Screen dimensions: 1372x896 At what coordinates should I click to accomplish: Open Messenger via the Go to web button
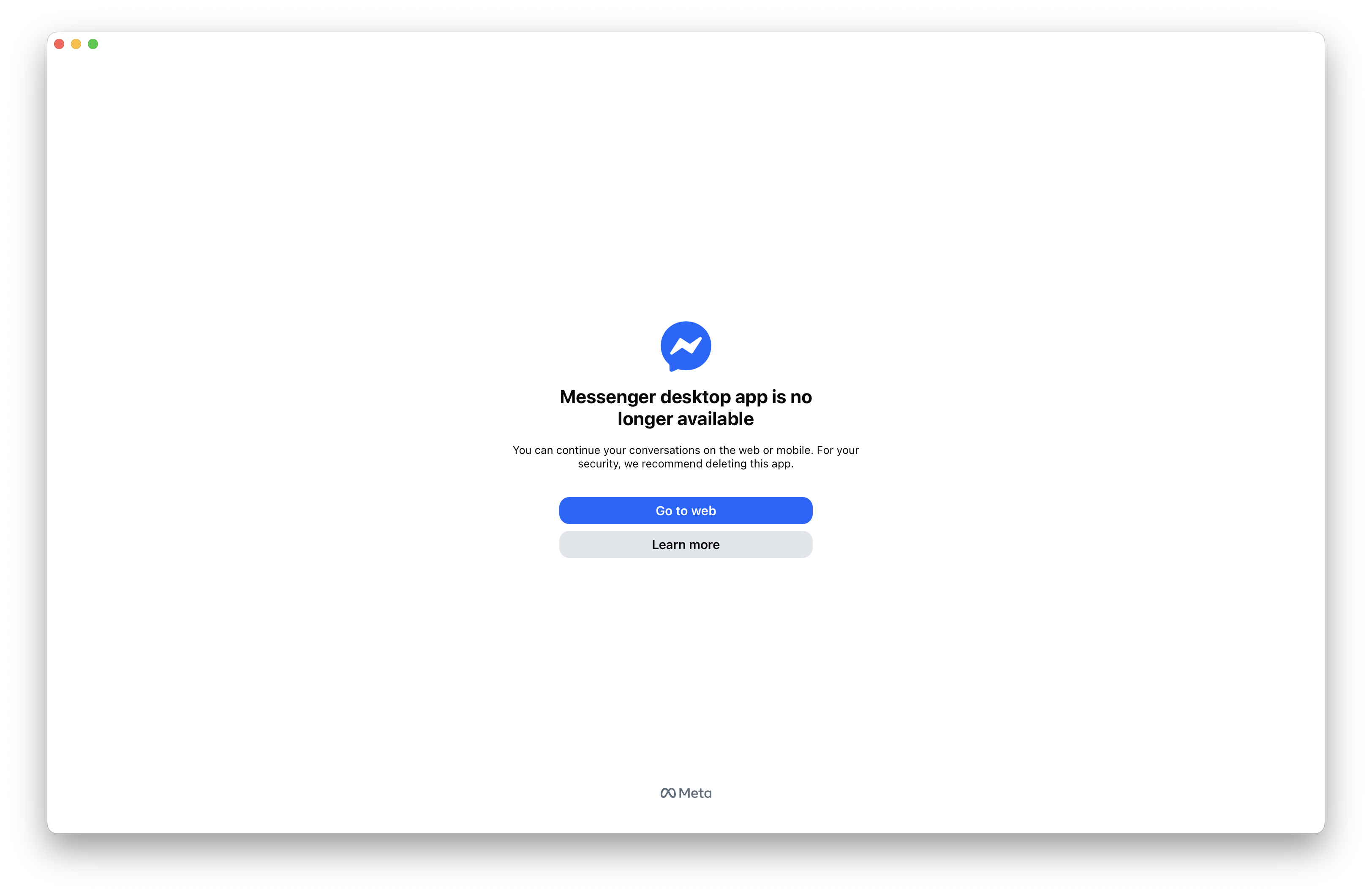[x=686, y=511]
